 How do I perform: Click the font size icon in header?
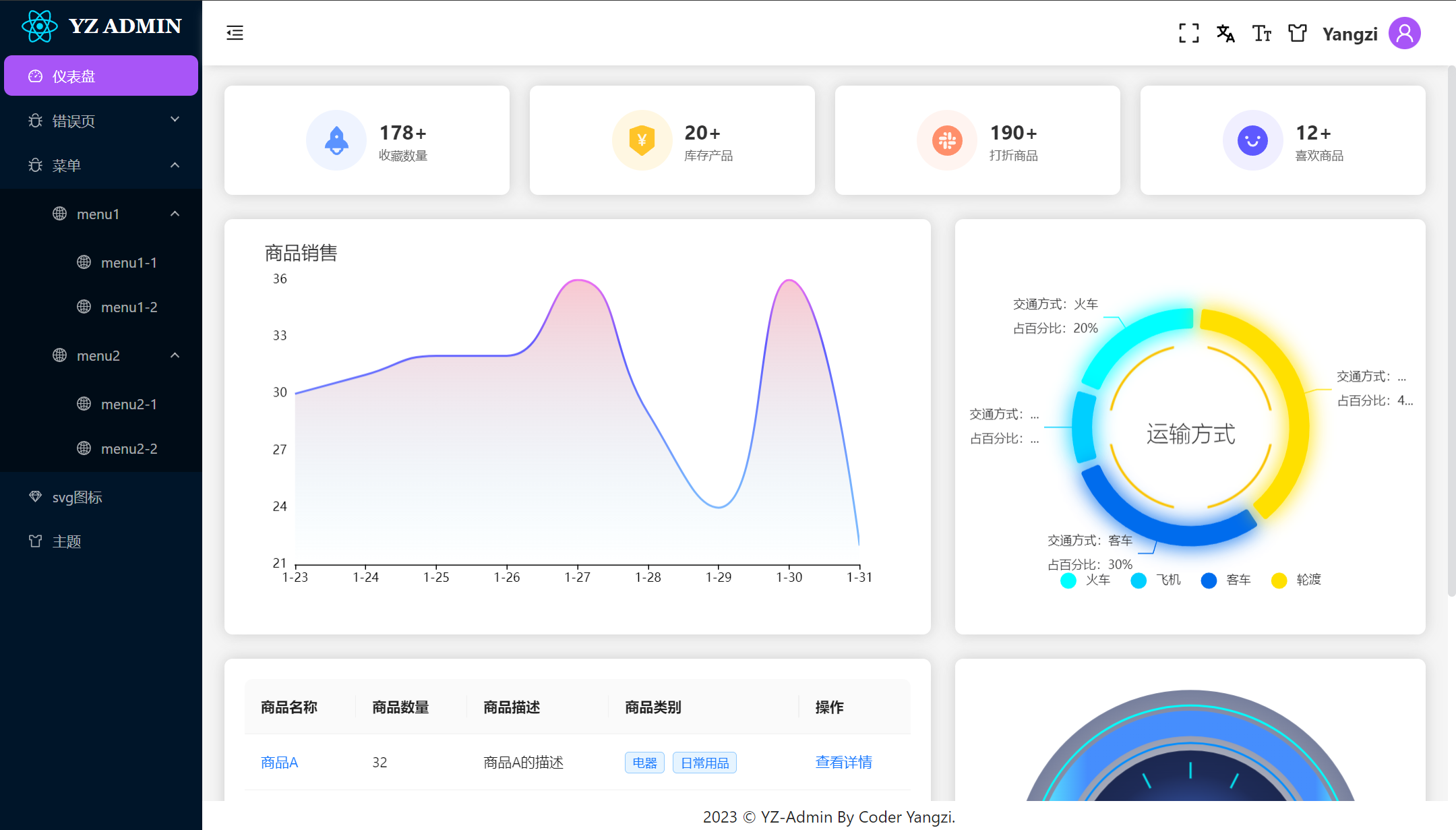[x=1261, y=33]
